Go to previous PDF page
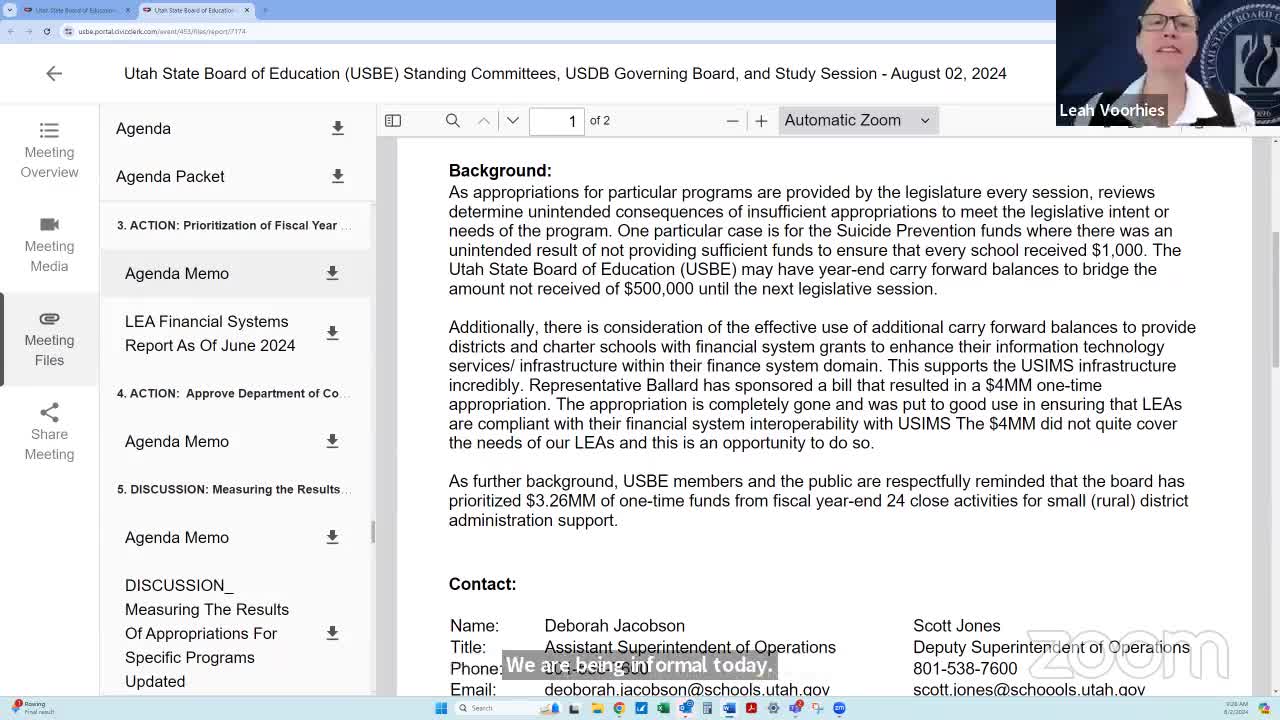This screenshot has height=720, width=1280. (x=484, y=121)
